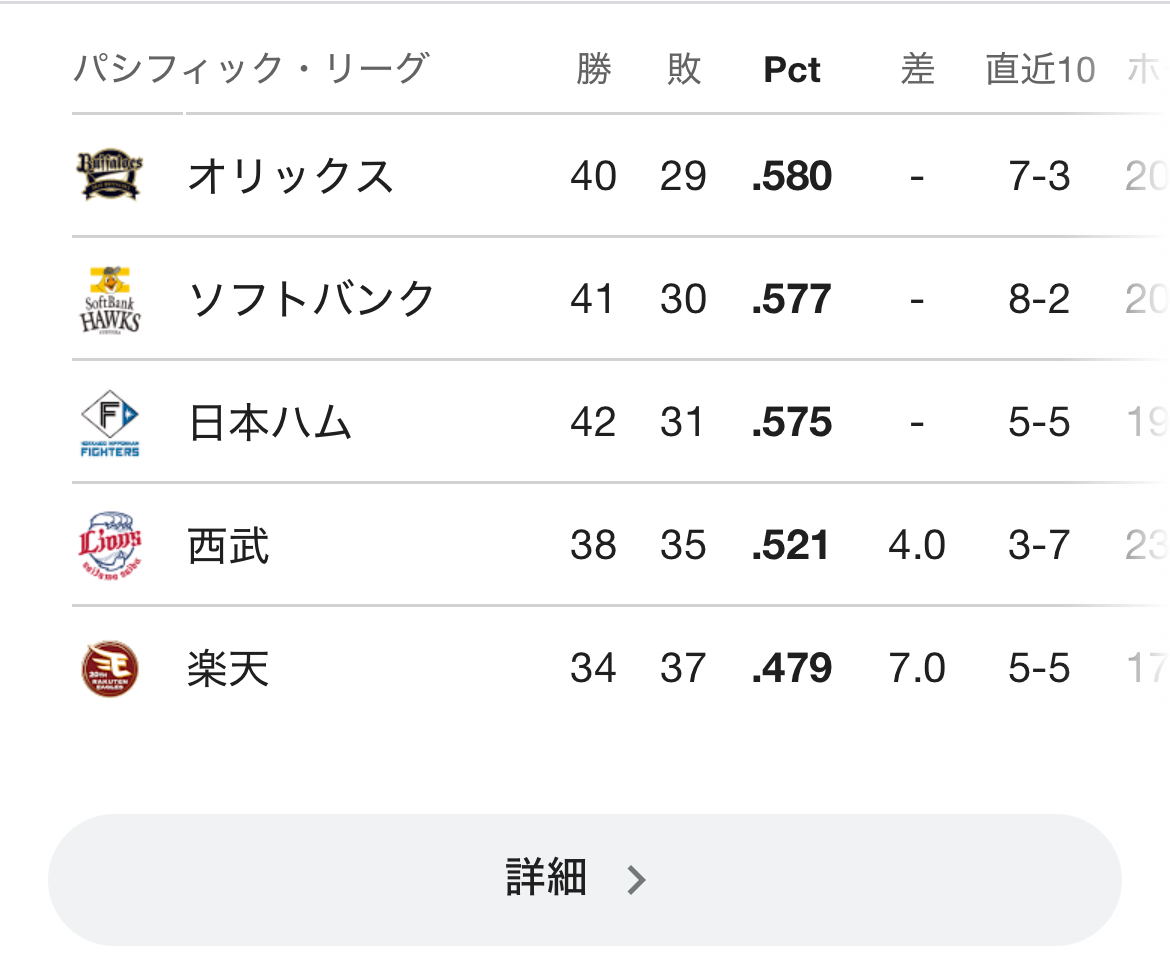Click the Nippon-Ham Fighters logo
Screen dimensions: 1170x963
tap(110, 422)
